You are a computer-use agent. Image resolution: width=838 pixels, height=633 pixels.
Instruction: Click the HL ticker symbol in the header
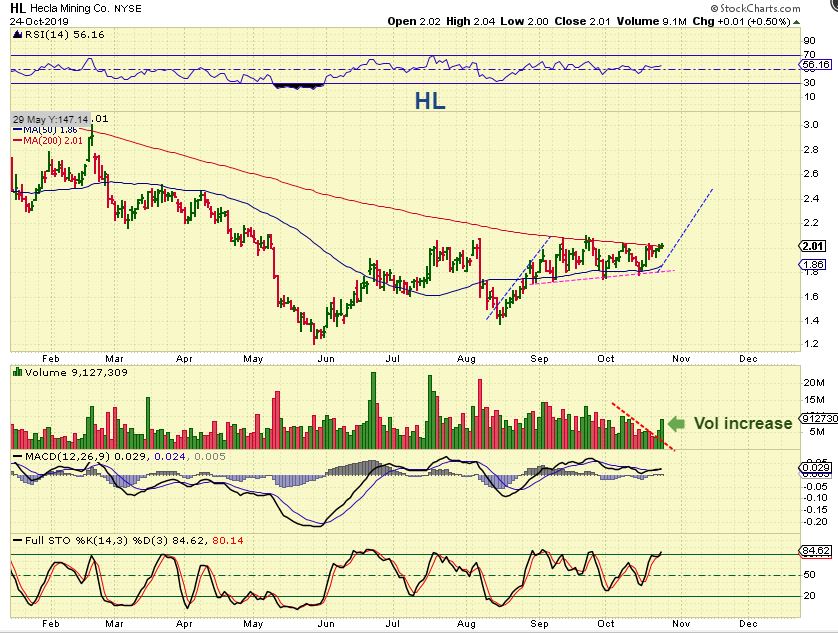click(x=18, y=8)
